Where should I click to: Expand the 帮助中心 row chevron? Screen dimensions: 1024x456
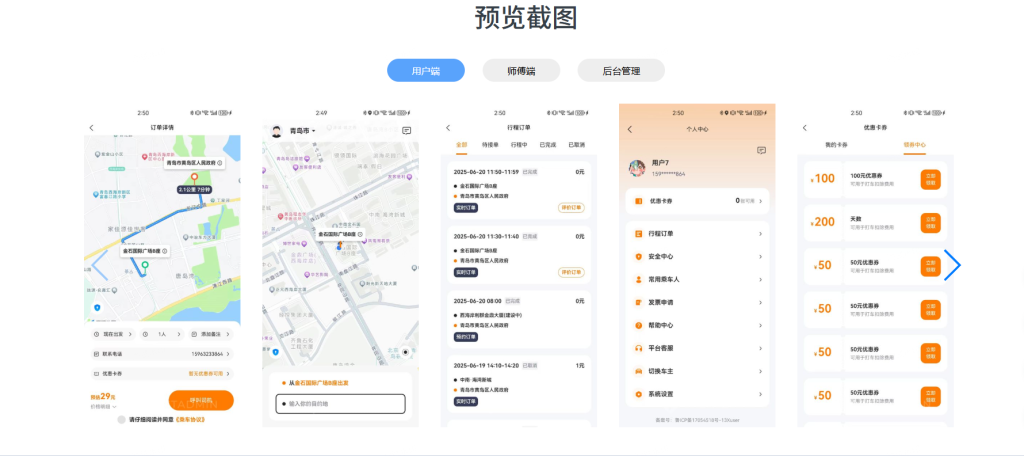click(760, 325)
